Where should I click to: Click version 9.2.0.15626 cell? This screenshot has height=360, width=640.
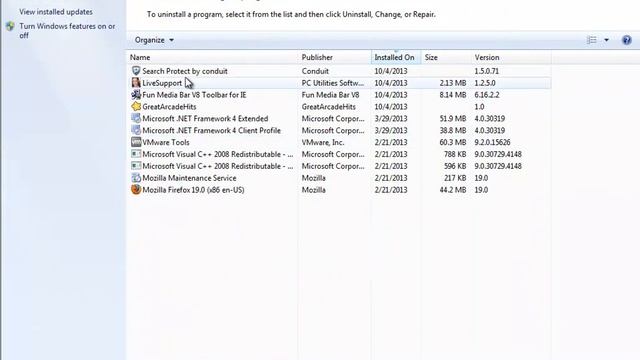(x=492, y=142)
